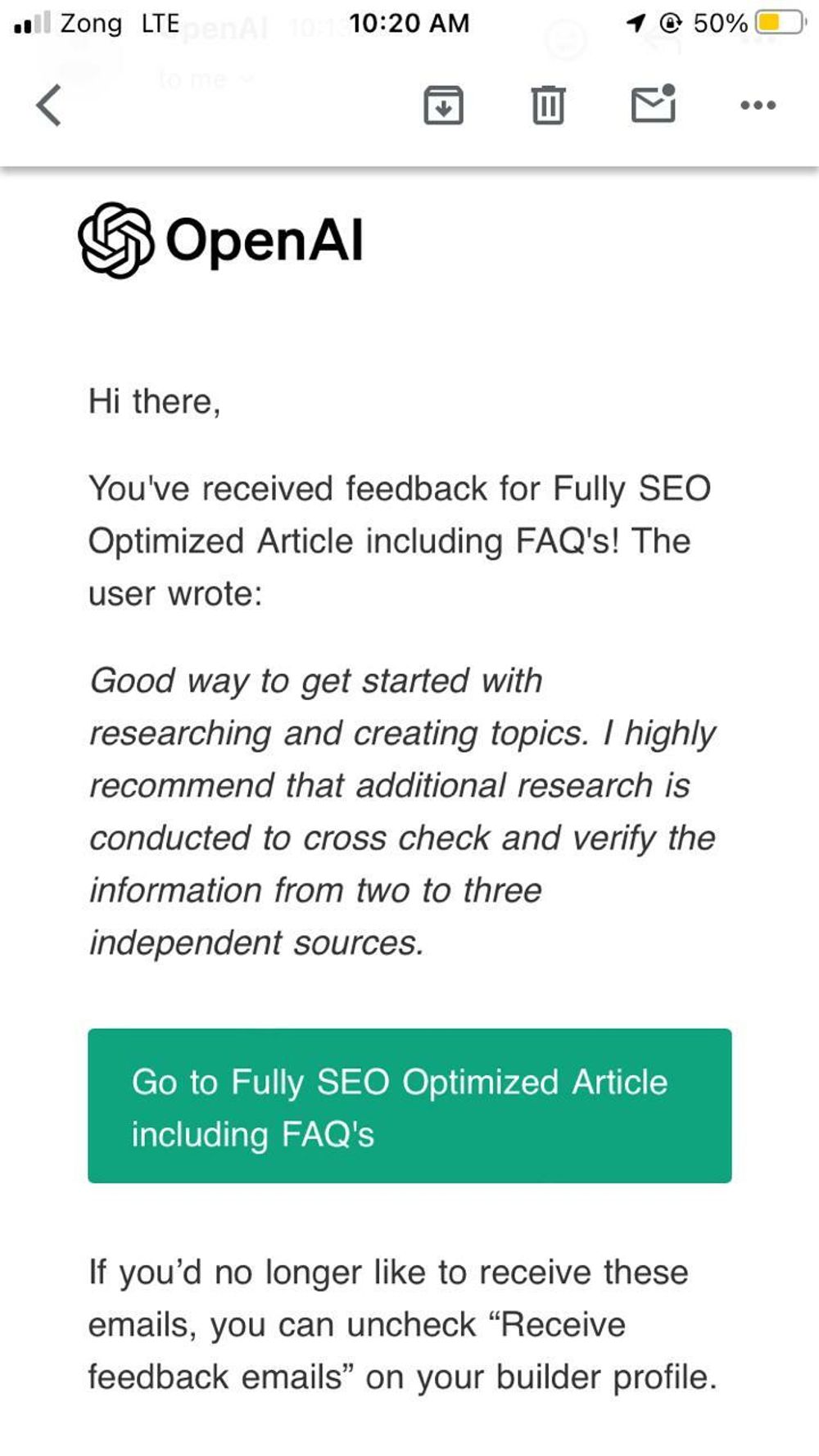
Task: Open the three-dot more options menu
Action: [x=758, y=106]
